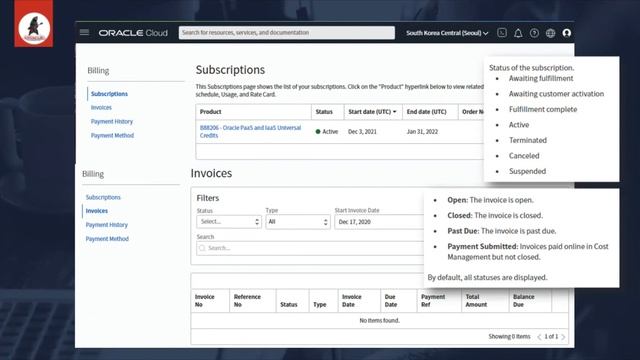
Task: Click the invoice Search input field
Action: 310,248
